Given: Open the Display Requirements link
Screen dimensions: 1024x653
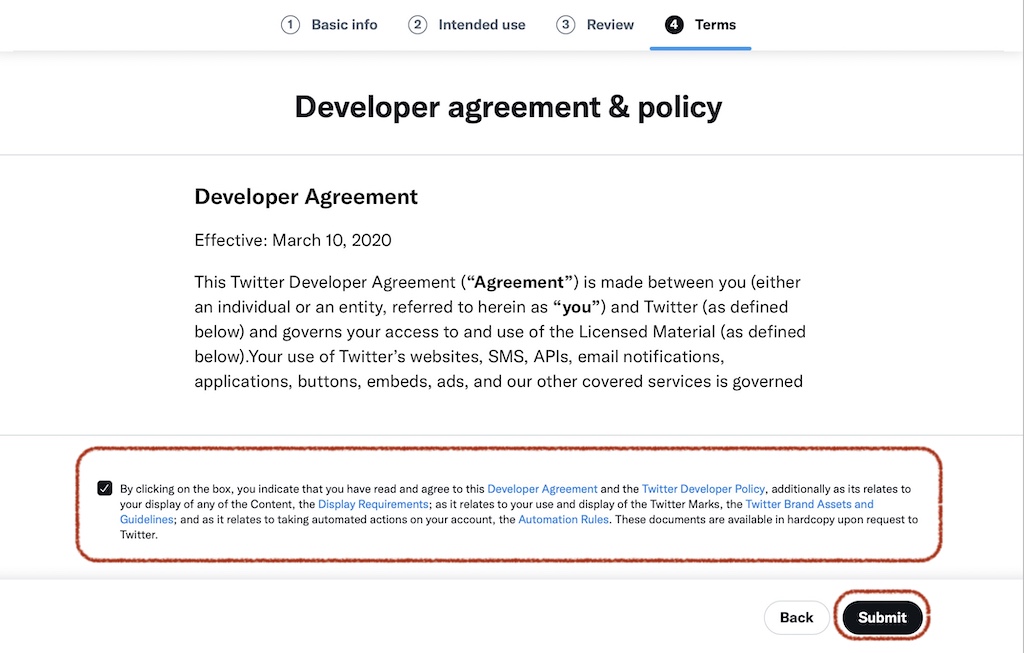Looking at the screenshot, I should tap(373, 504).
